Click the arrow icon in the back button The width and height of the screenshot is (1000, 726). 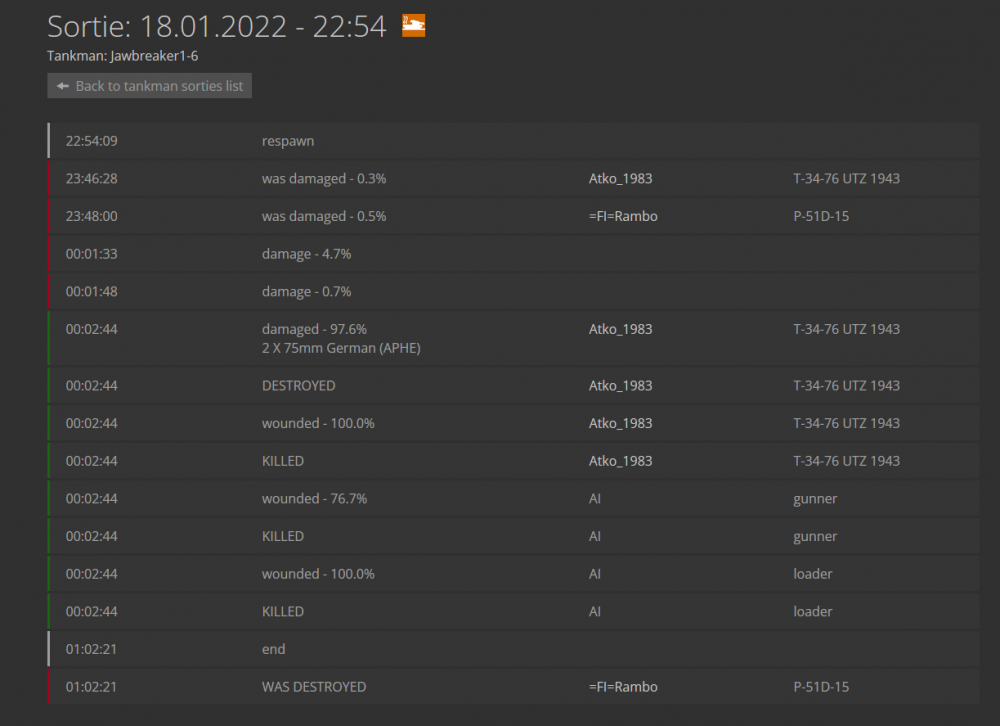point(62,85)
